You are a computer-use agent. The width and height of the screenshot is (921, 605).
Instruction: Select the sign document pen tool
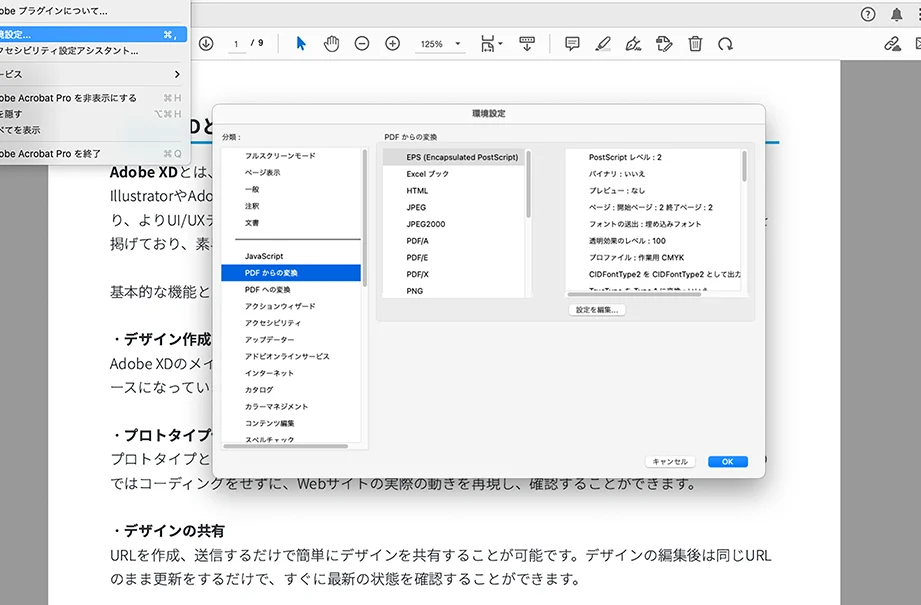point(633,43)
